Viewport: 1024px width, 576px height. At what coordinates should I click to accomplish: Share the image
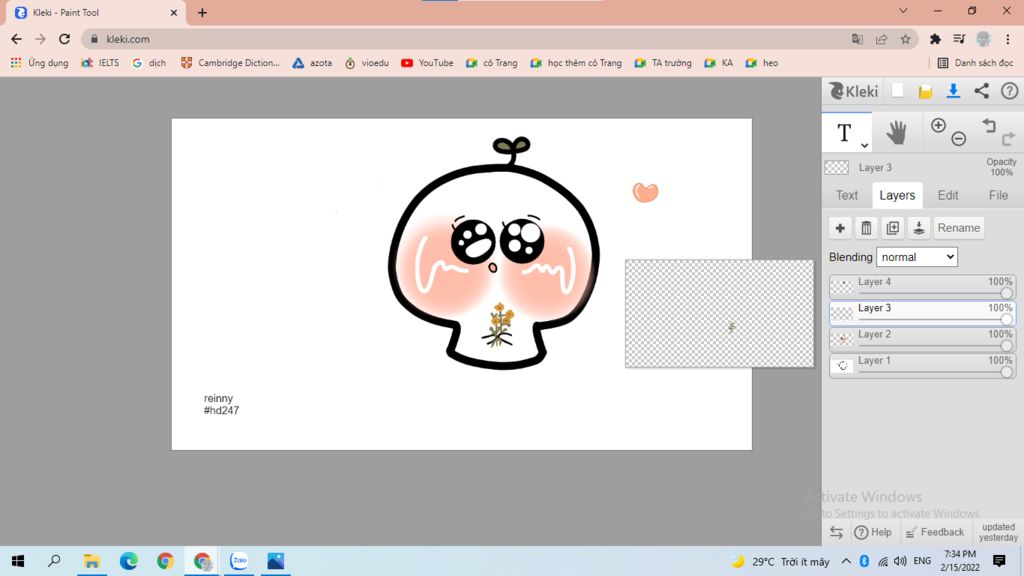pos(982,91)
